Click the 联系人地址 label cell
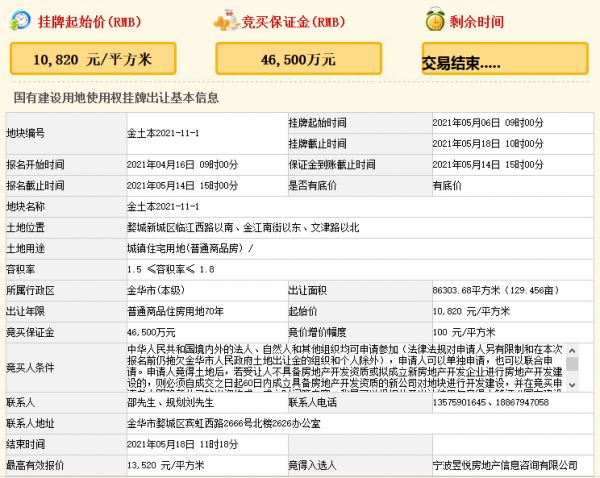The height and width of the screenshot is (478, 600). 66,423
